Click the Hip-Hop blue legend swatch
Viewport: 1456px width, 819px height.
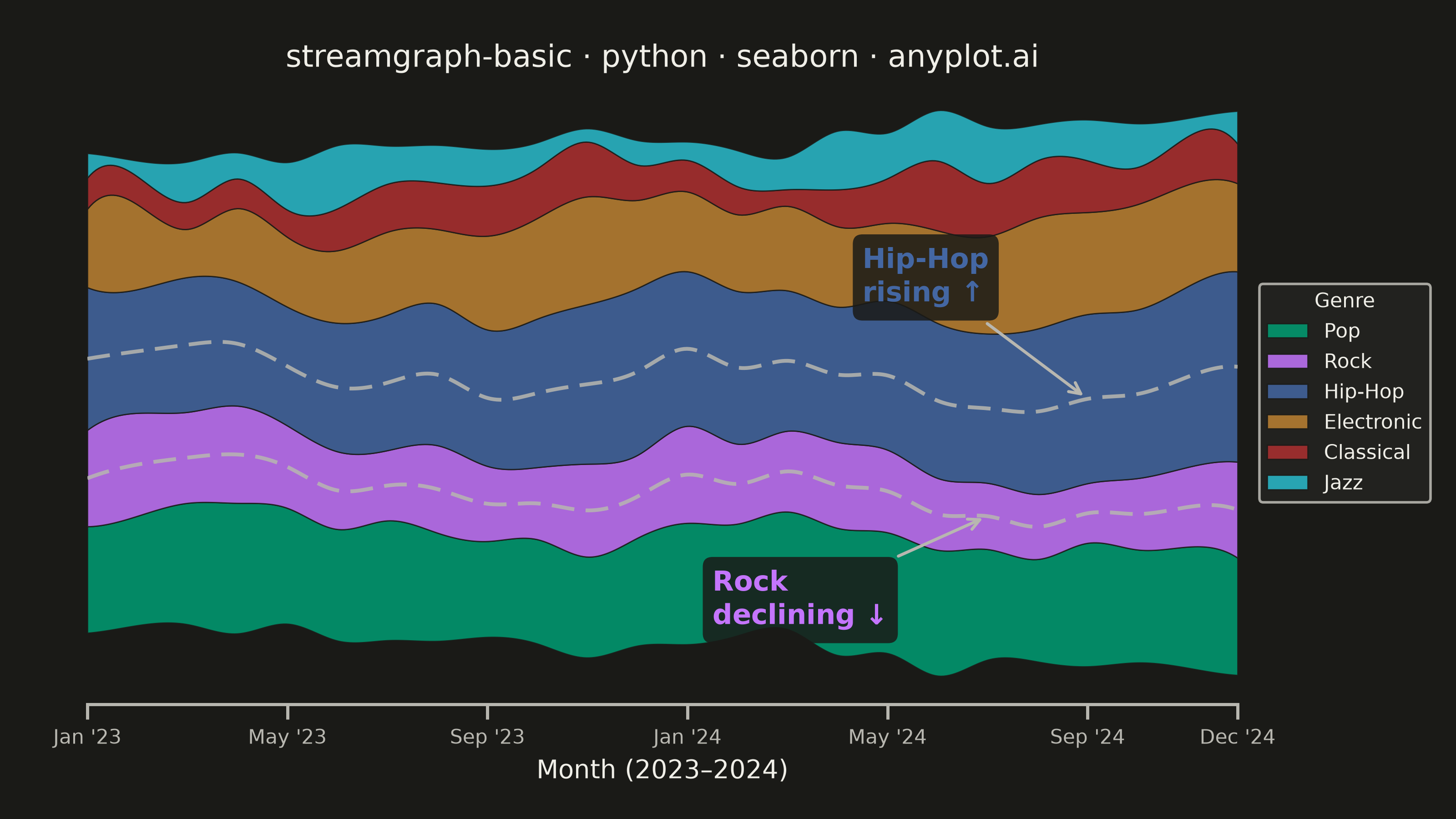(1288, 392)
